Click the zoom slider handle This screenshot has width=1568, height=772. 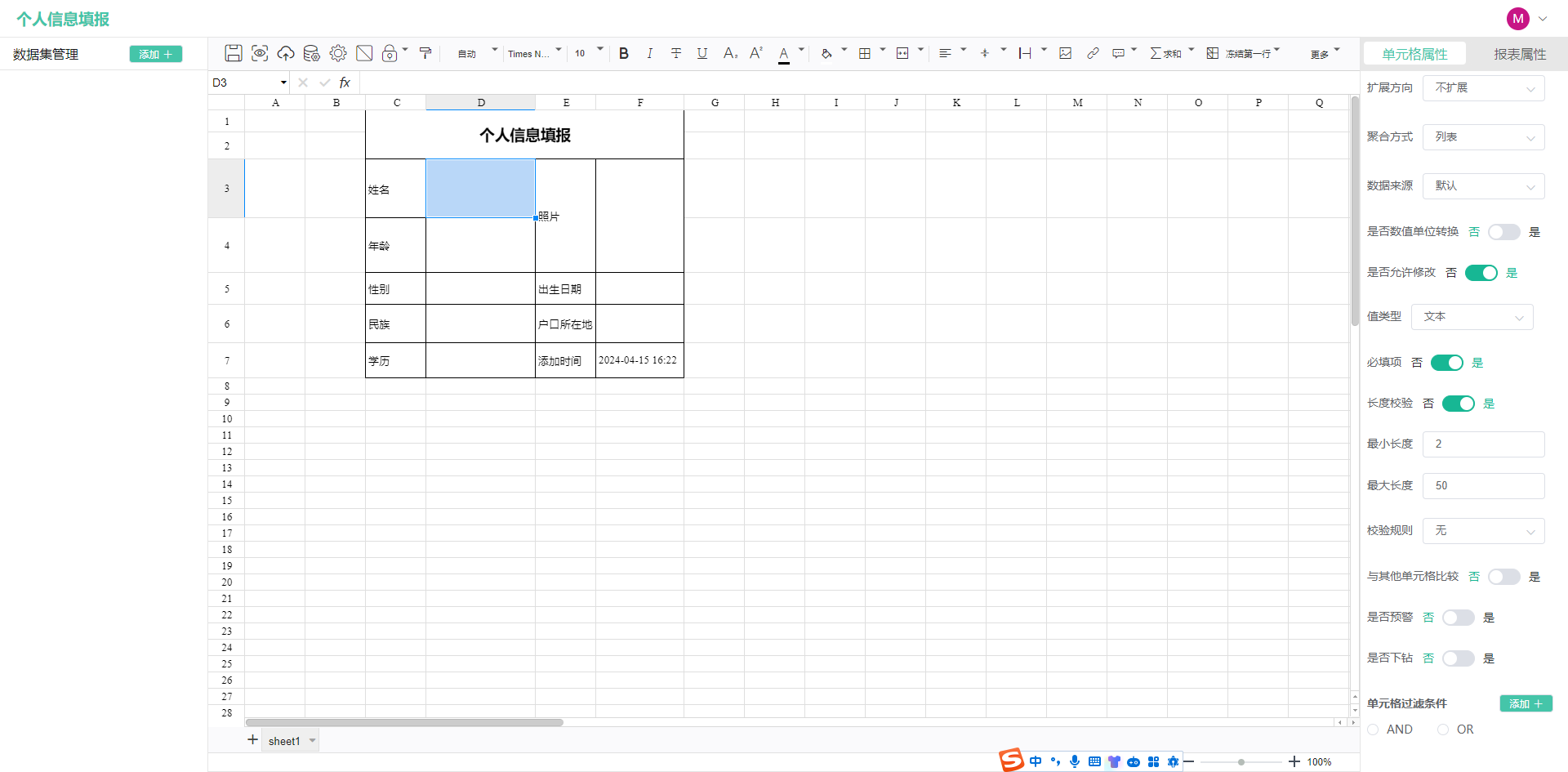(x=1241, y=762)
